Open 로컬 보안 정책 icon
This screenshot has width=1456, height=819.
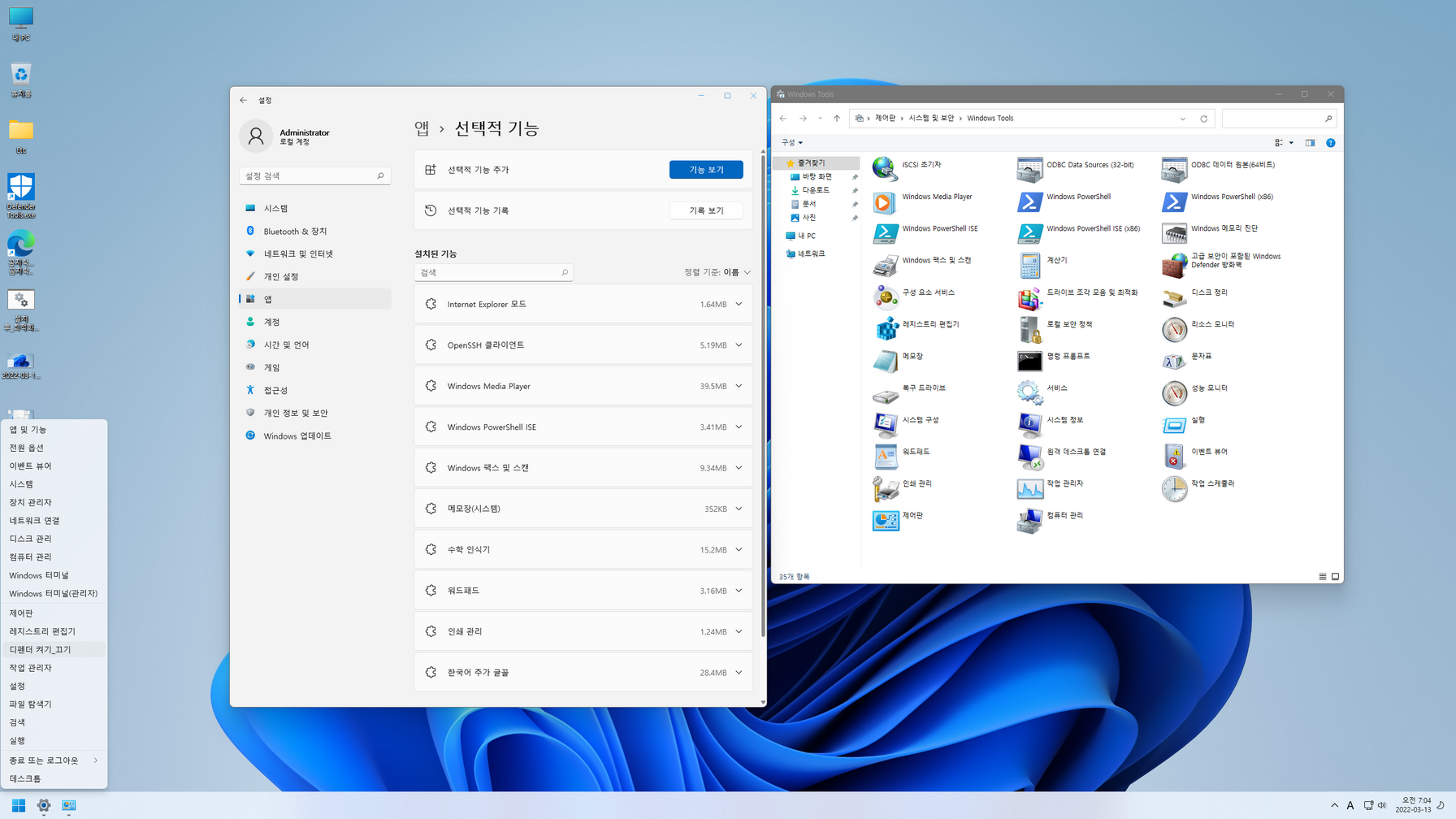click(1029, 328)
